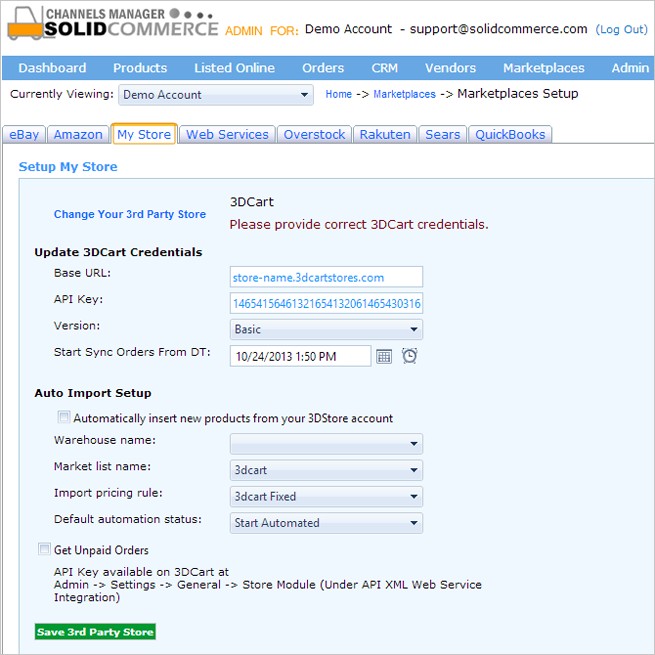Expand the Import pricing rule dropdown
The height and width of the screenshot is (655, 655).
tap(326, 496)
